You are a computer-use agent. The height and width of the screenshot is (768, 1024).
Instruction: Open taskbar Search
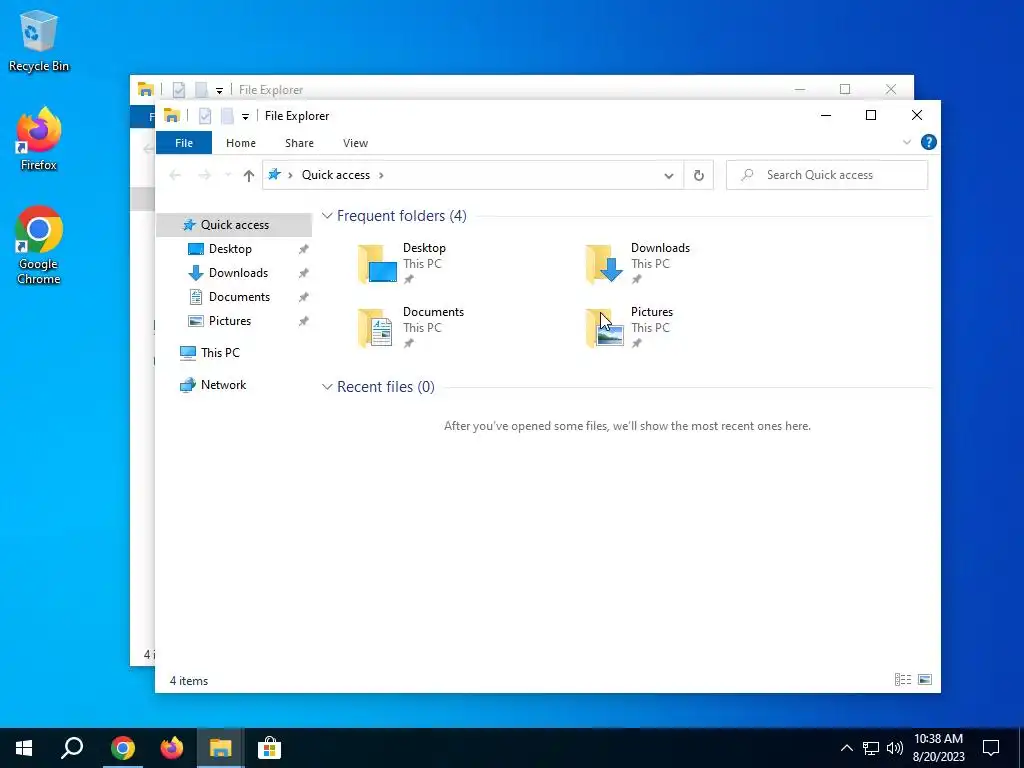72,748
